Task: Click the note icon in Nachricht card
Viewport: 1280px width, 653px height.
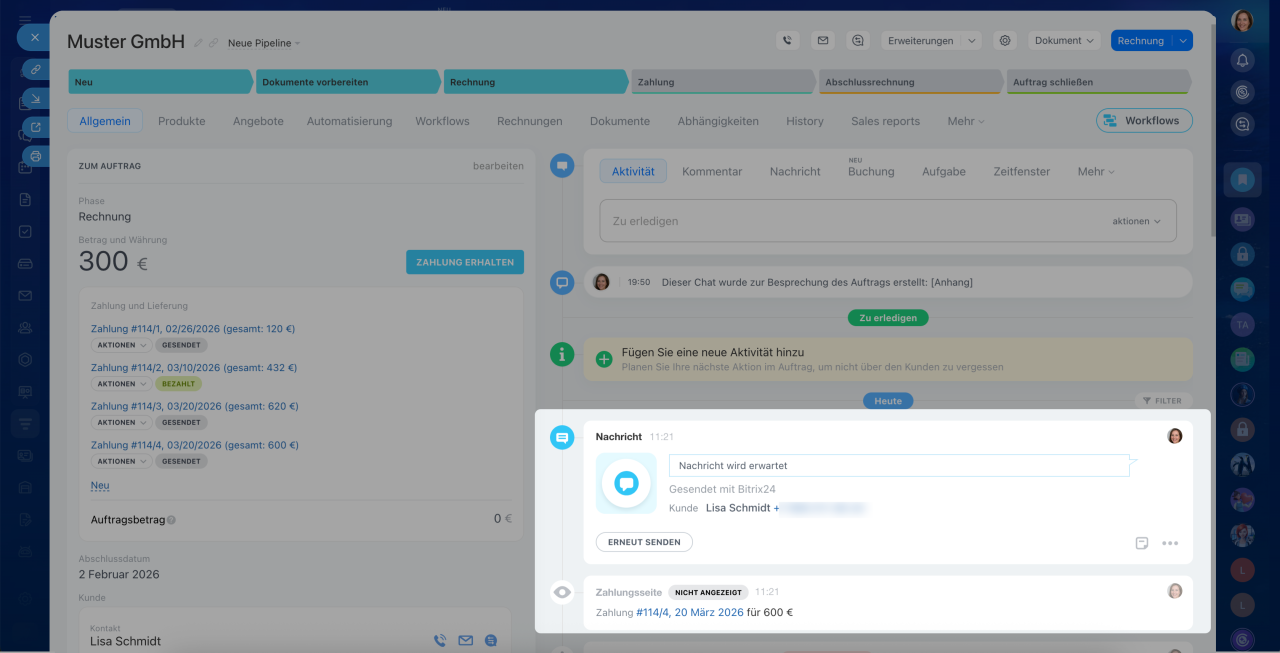Action: [x=1142, y=543]
